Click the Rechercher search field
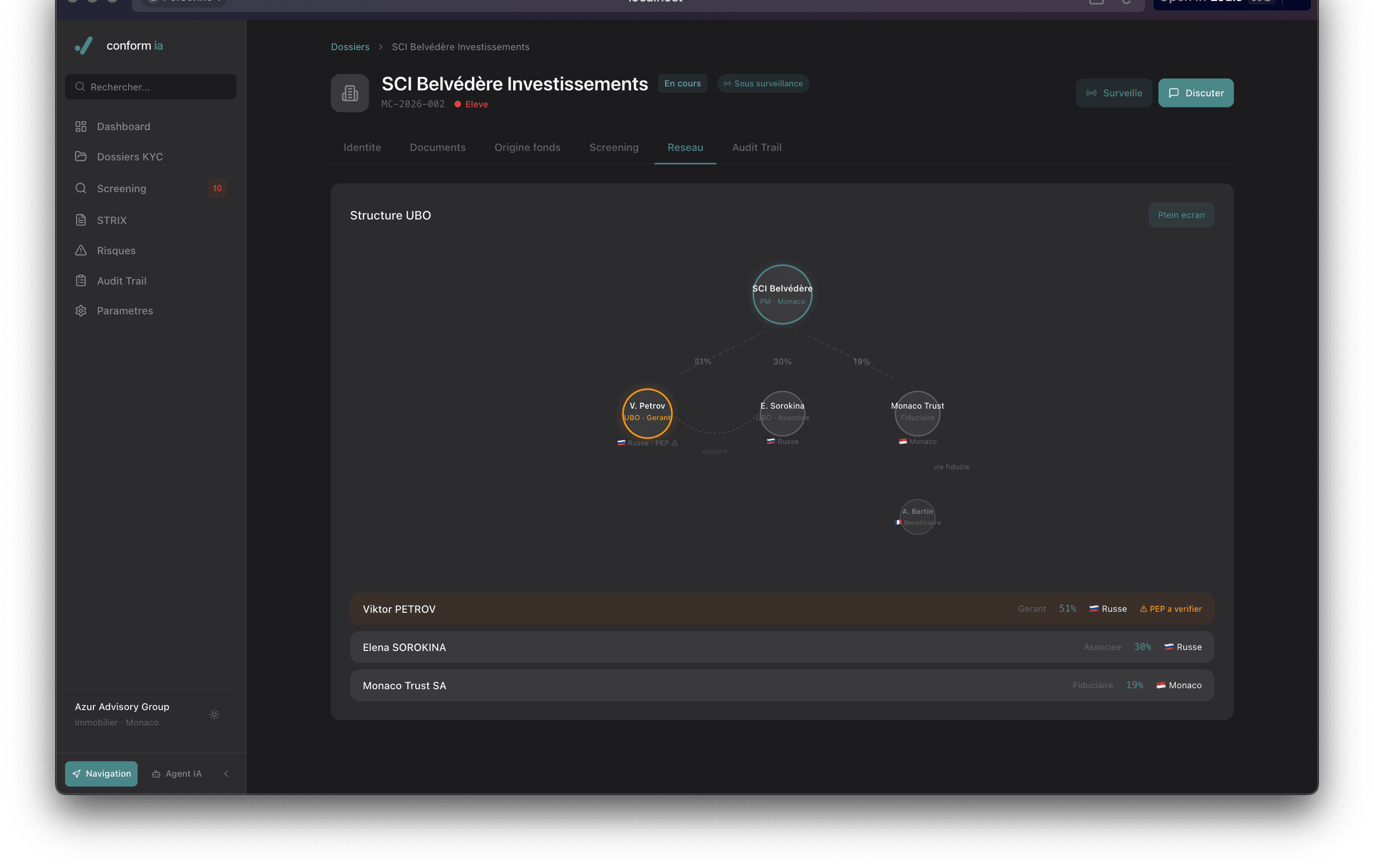 coord(151,87)
